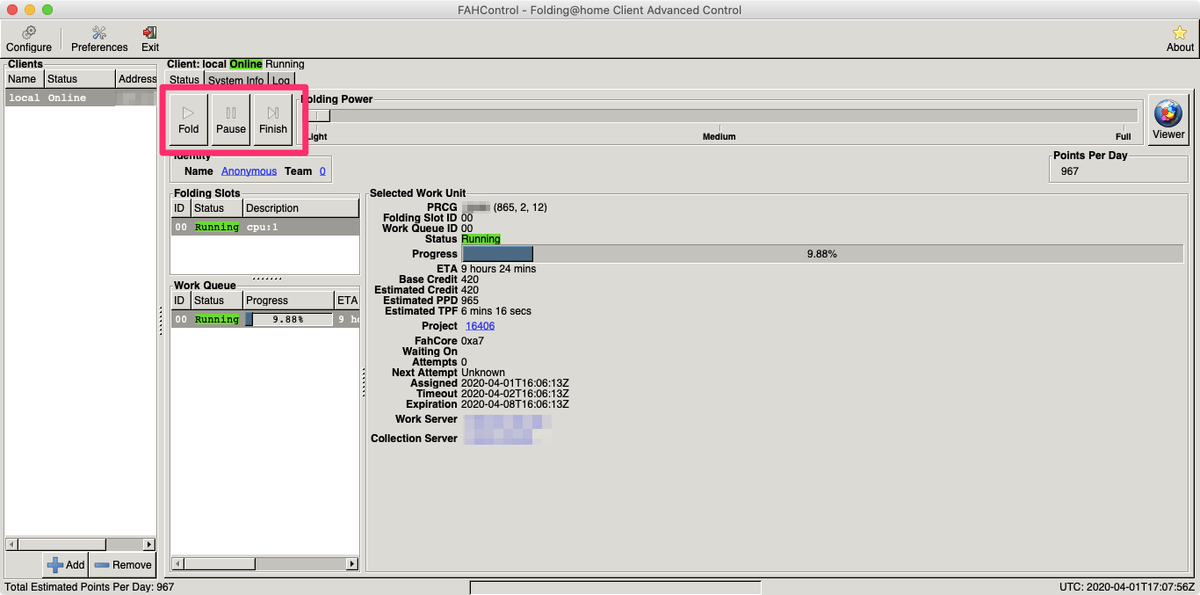Screen dimensions: 1200x595
Task: Click Work Queue left scroll arrow
Action: pos(177,565)
